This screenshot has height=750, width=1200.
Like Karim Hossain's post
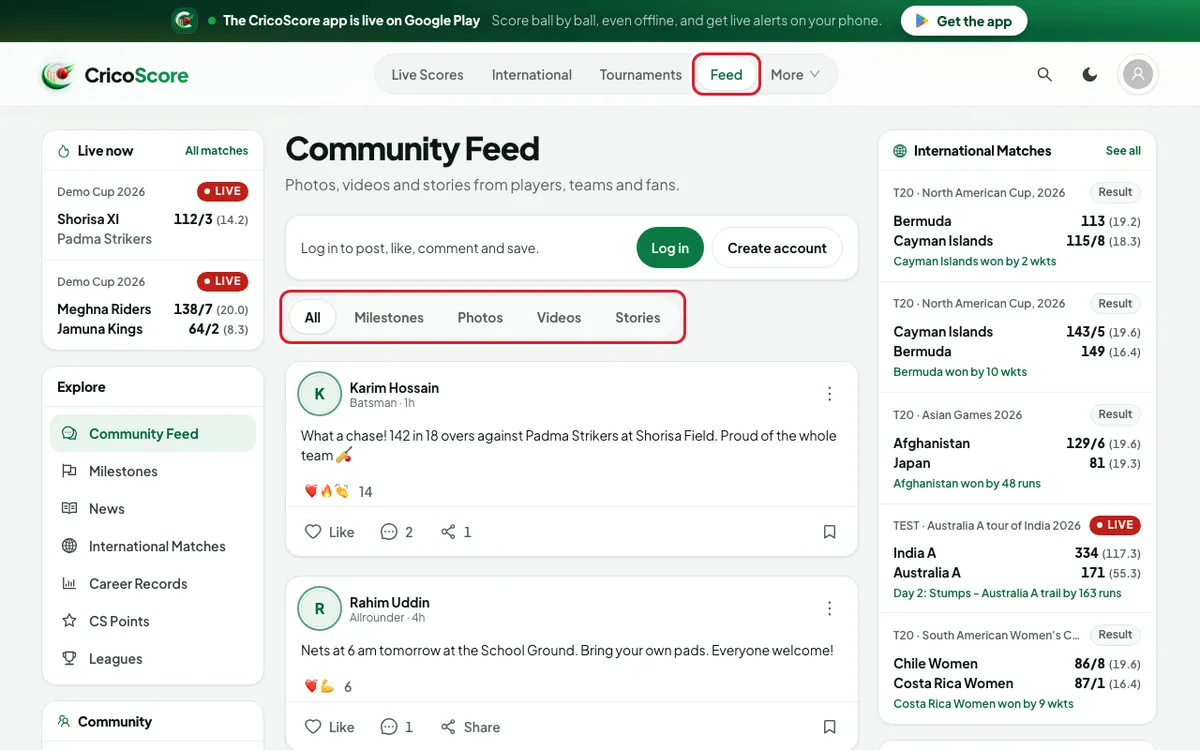coord(329,532)
